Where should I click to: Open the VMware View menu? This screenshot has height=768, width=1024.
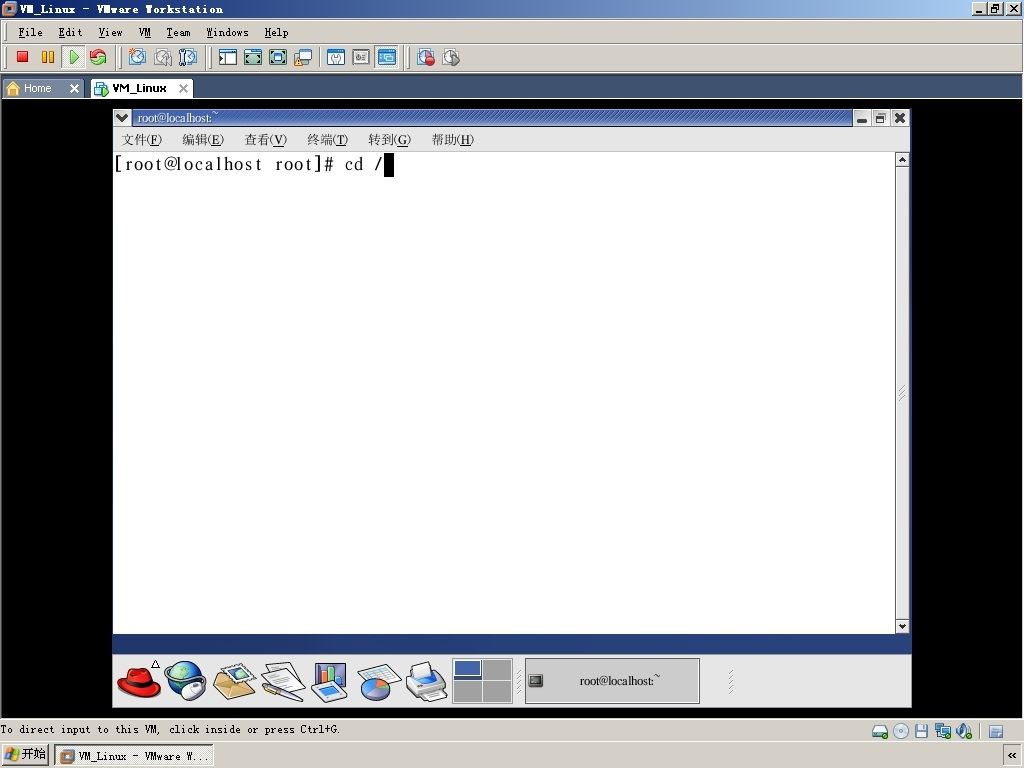point(110,32)
